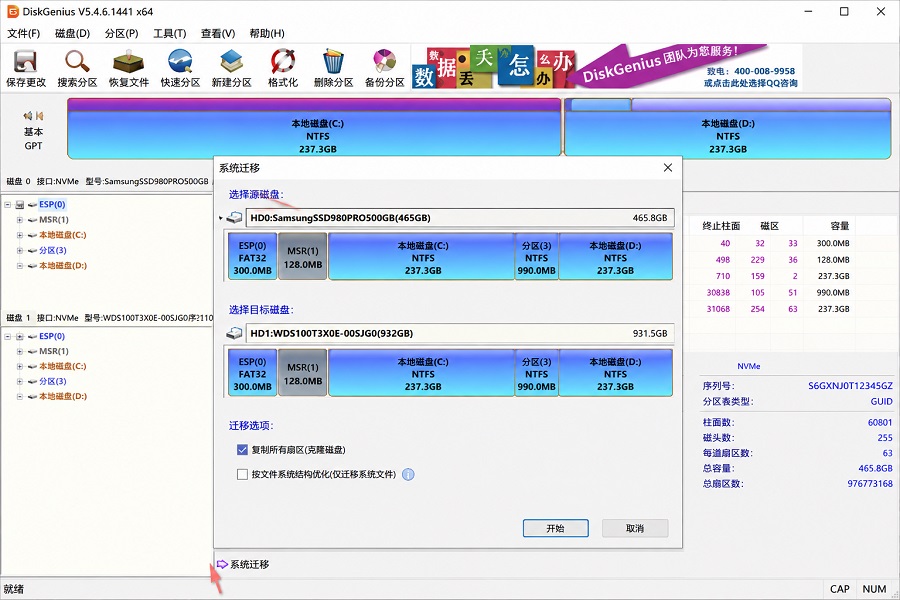This screenshot has height=600, width=900.
Task: Expand 本地磁盘(C:) node in disk 0 tree
Action: 20,235
